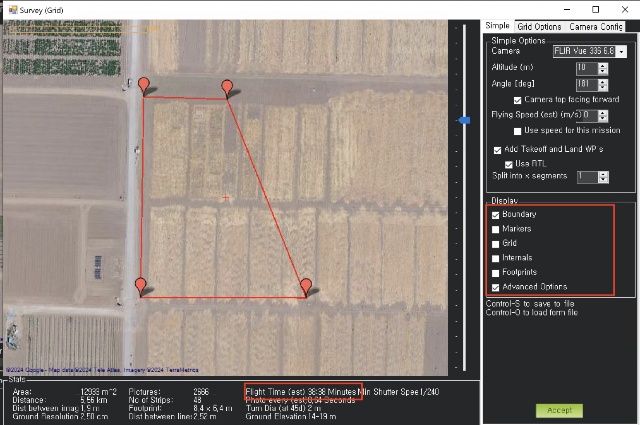
Task: Click the bottom-left boundary waypoint marker
Action: tap(141, 286)
